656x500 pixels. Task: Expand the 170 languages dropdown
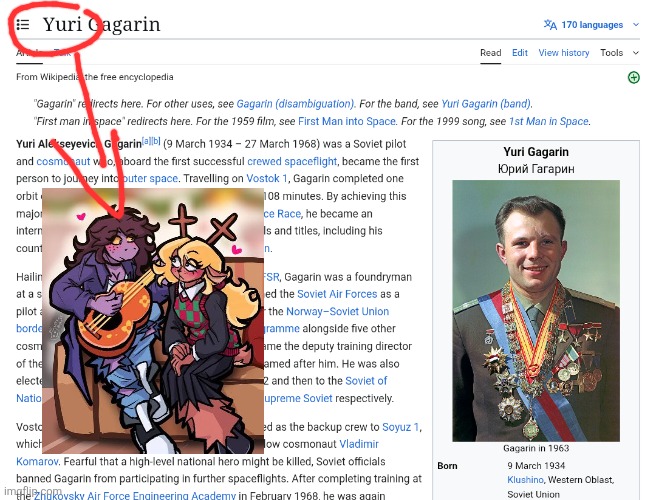[x=592, y=25]
